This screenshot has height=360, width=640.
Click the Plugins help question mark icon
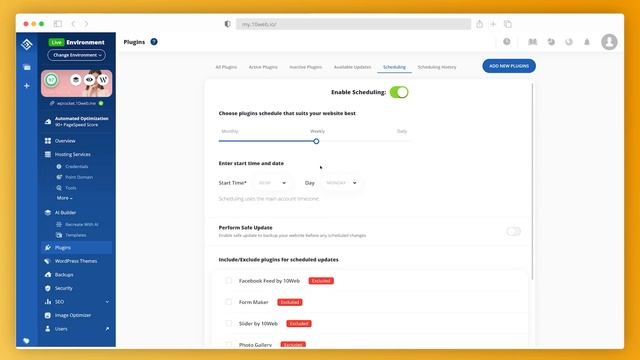(154, 42)
